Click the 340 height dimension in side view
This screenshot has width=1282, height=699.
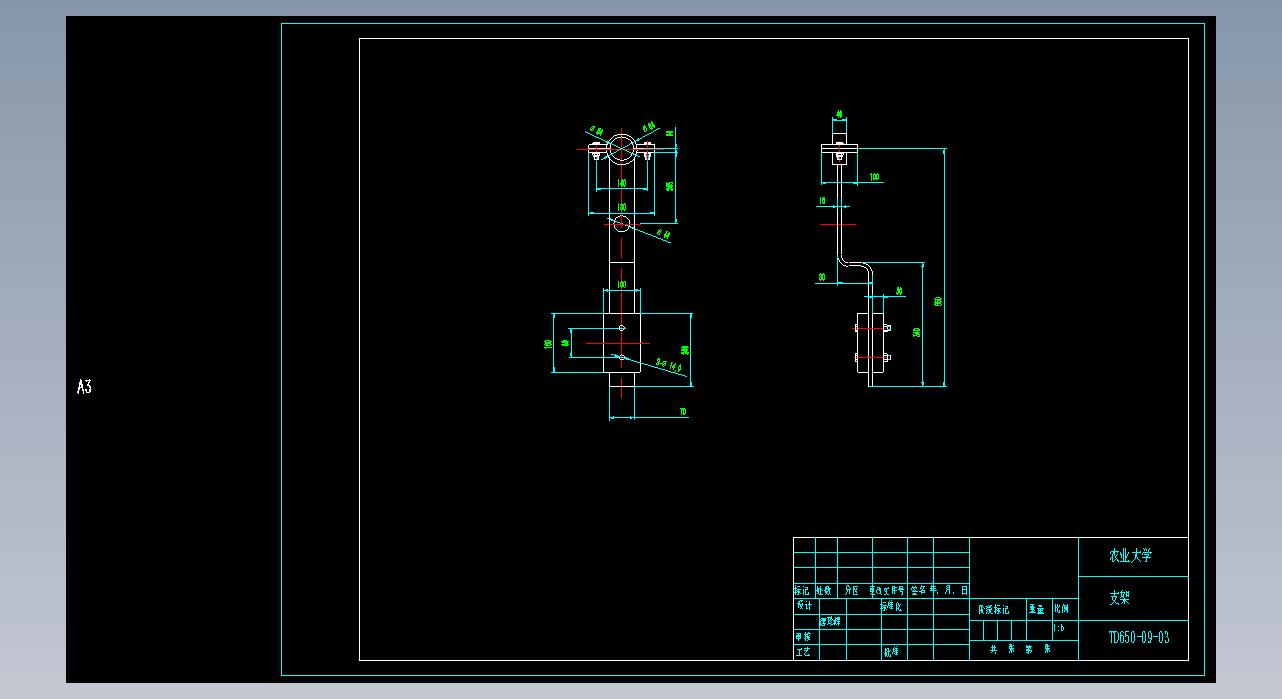(916, 332)
